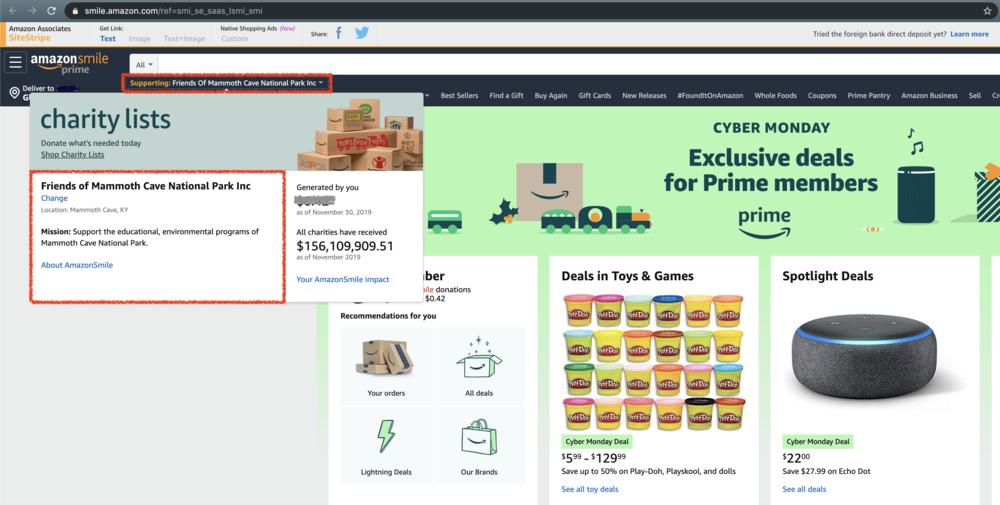
Task: Click the Shop Charity Lists link
Action: click(72, 155)
